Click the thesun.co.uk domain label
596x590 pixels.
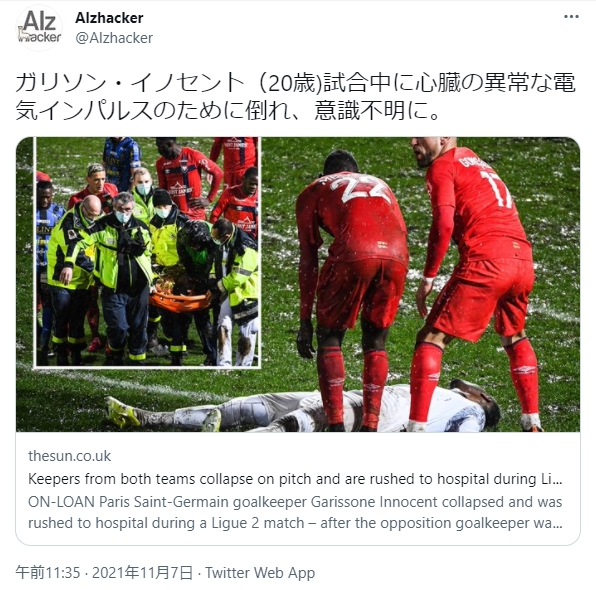click(x=70, y=456)
